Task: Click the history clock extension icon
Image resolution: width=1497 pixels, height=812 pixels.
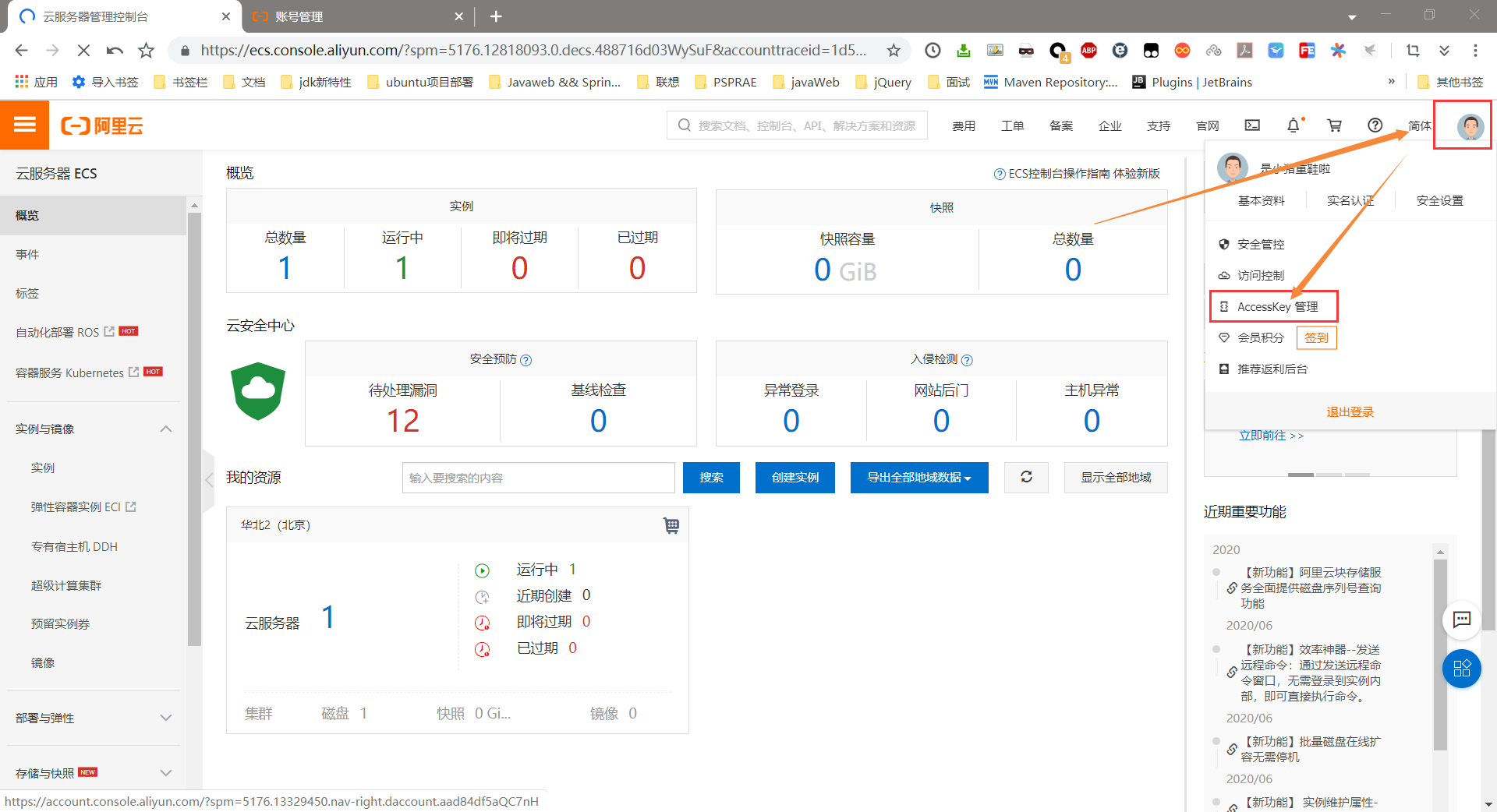Action: click(x=933, y=51)
